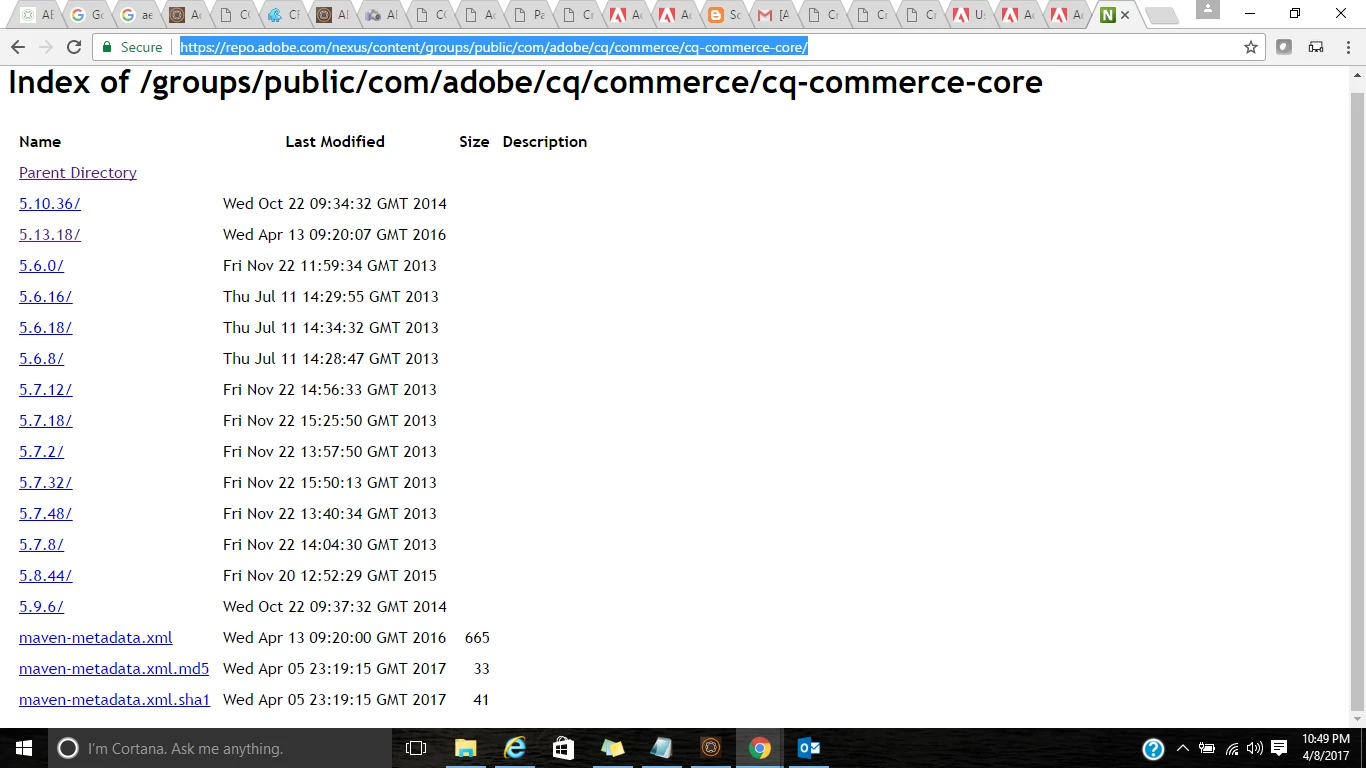Open the Action Center notifications icon
Image resolution: width=1366 pixels, height=768 pixels.
point(1279,748)
